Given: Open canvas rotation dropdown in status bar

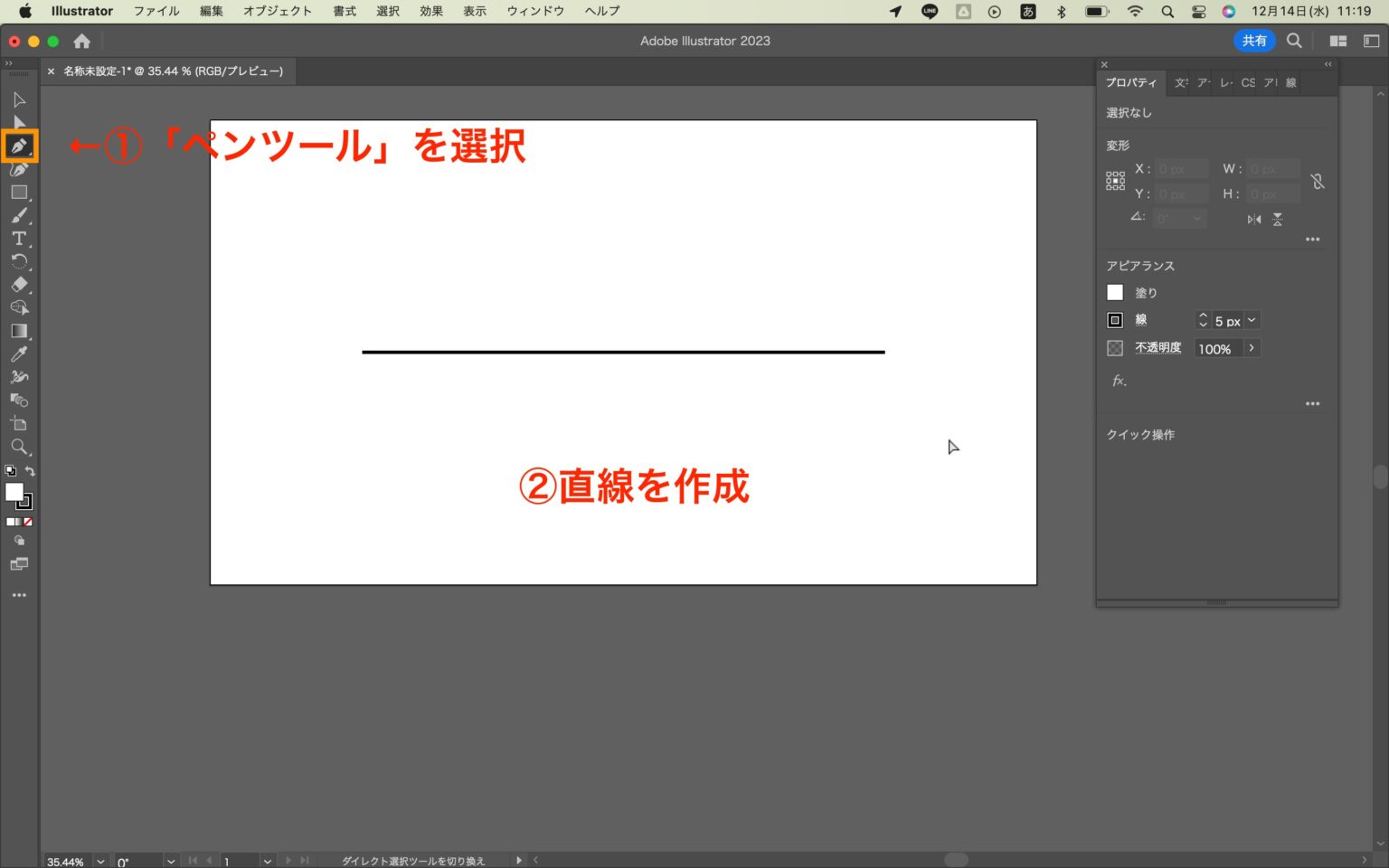Looking at the screenshot, I should (x=171, y=862).
